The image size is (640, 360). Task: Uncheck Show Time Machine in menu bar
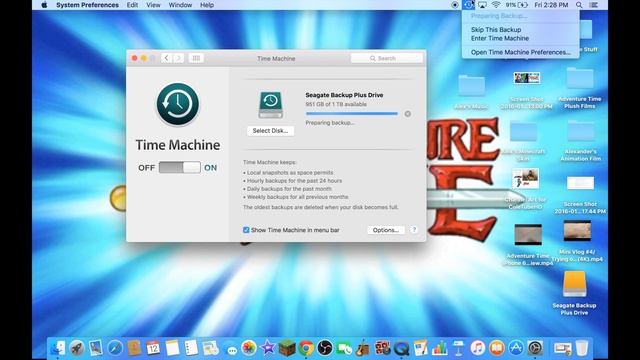(x=246, y=230)
